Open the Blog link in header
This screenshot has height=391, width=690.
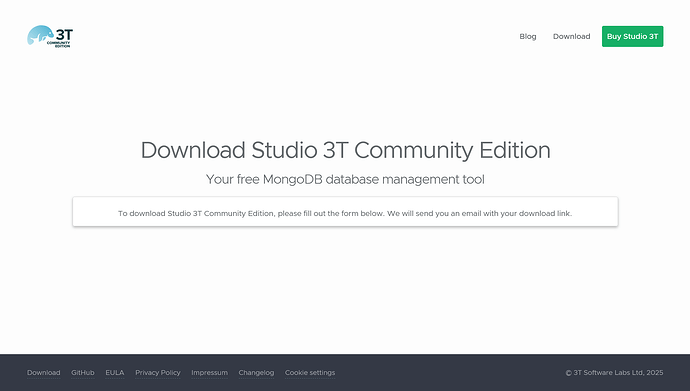(528, 37)
